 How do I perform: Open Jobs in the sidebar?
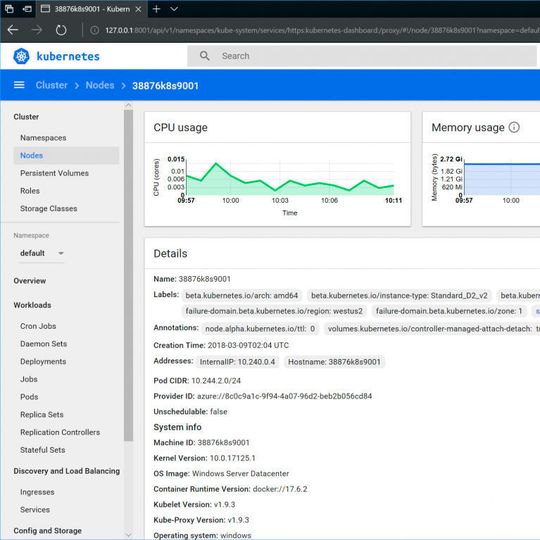click(29, 379)
